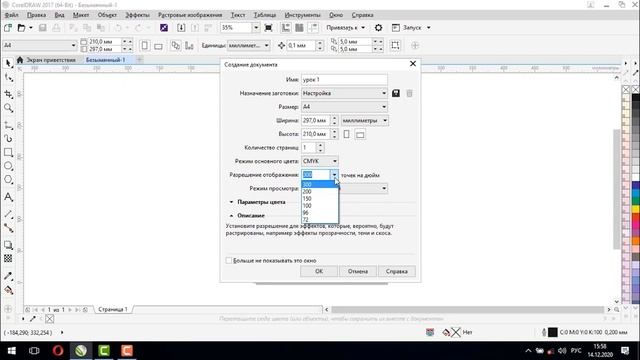This screenshot has height=360, width=640.
Task: Click the Open folder toolbar icon
Action: pos(21,28)
